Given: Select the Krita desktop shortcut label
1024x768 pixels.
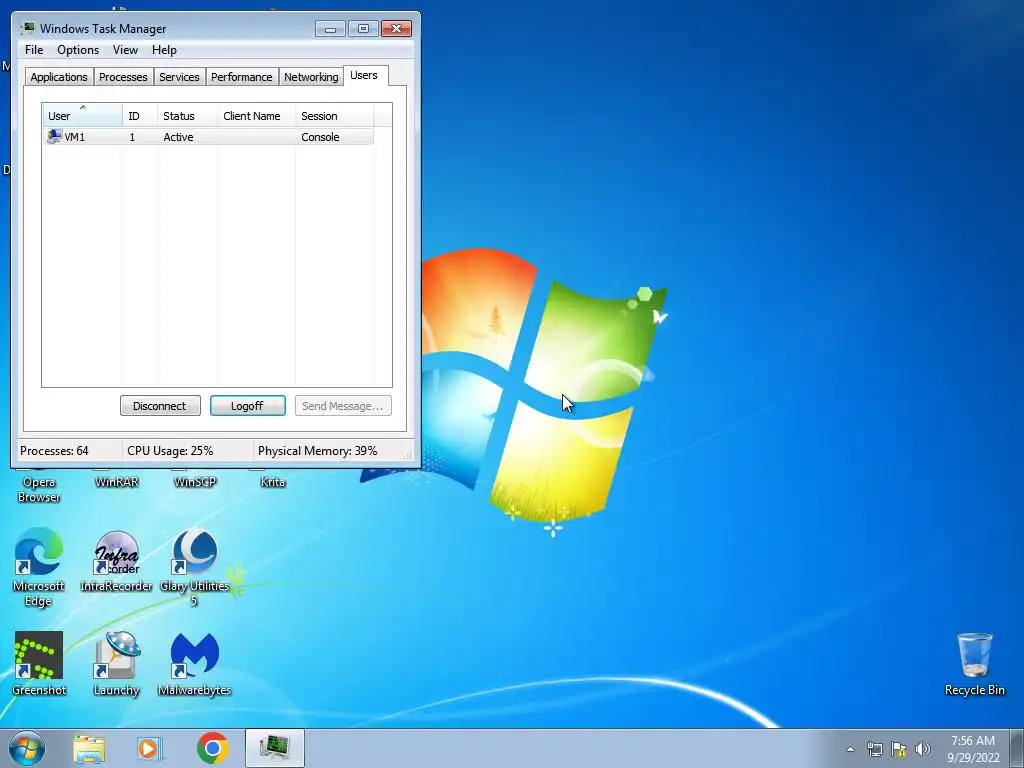Looking at the screenshot, I should 273,482.
